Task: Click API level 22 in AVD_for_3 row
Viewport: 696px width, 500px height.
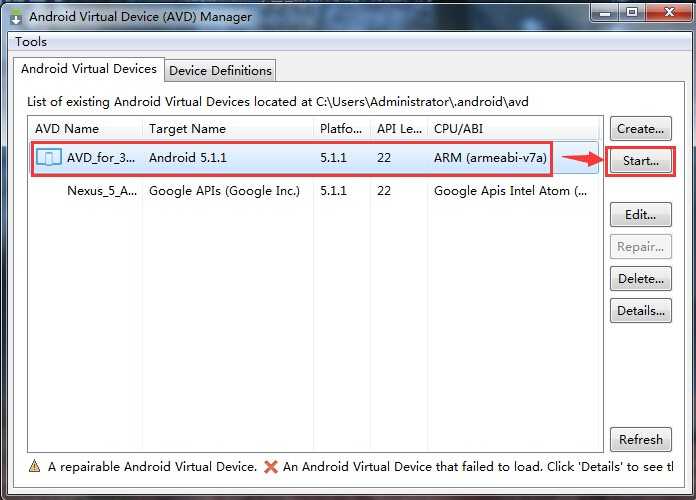Action: tap(384, 158)
